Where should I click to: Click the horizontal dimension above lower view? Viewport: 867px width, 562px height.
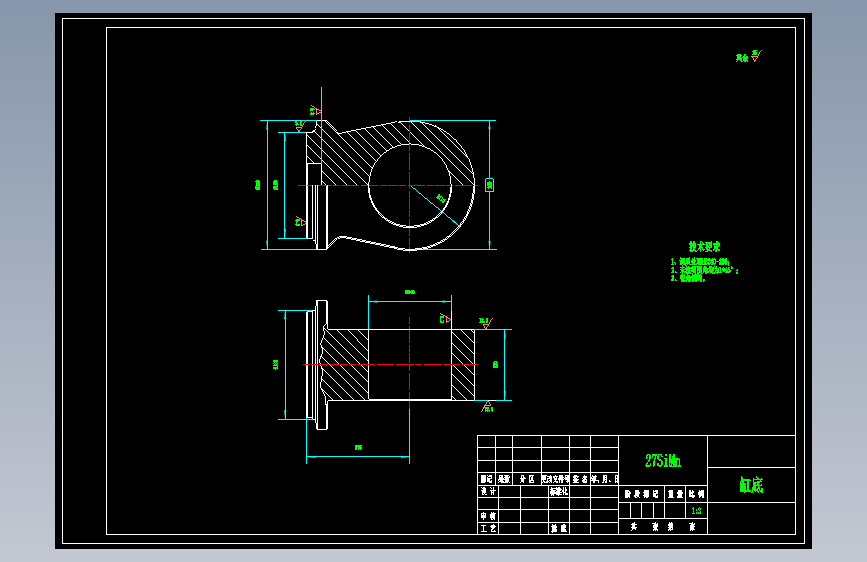(x=410, y=292)
